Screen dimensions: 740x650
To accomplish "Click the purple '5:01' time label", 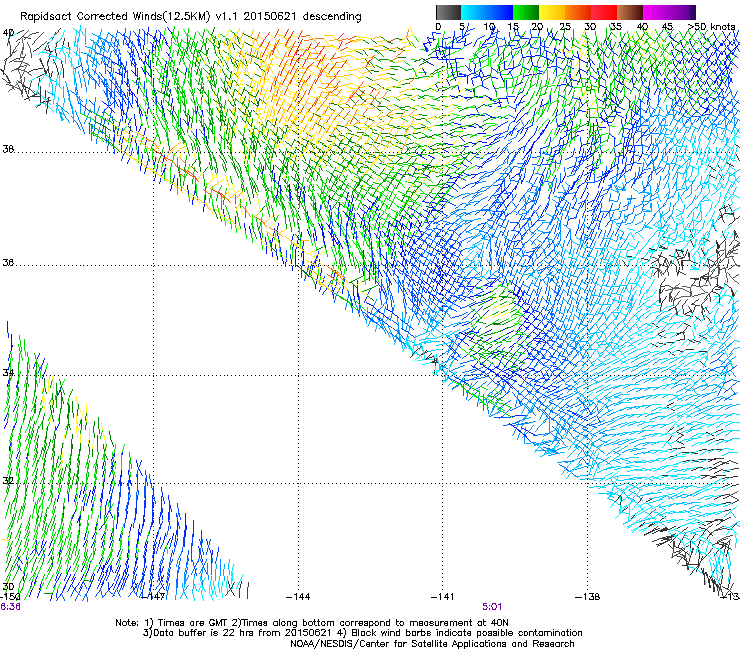I will tap(492, 607).
